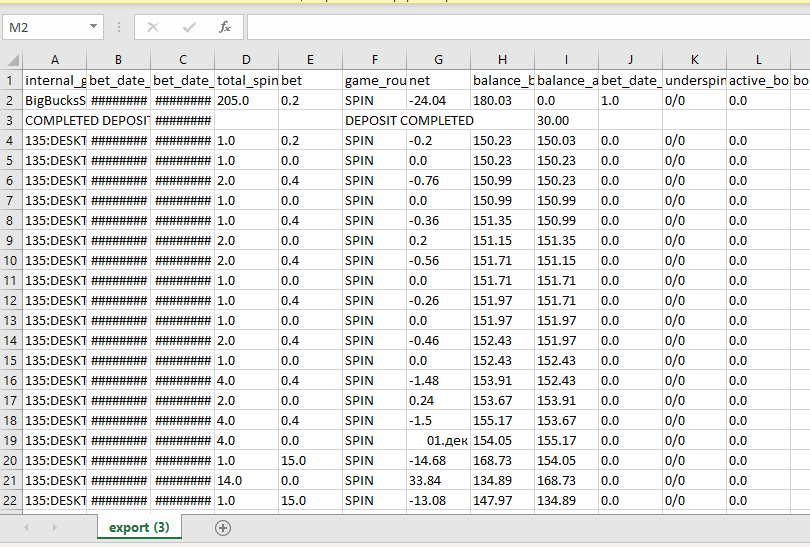Viewport: 810px width, 547px height.
Task: Select column A header
Action: tap(55, 60)
